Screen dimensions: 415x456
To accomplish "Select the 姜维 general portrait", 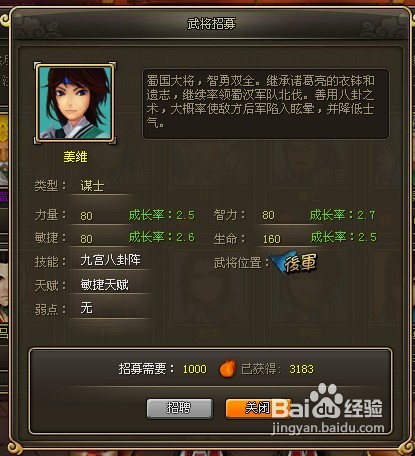I will (x=75, y=103).
